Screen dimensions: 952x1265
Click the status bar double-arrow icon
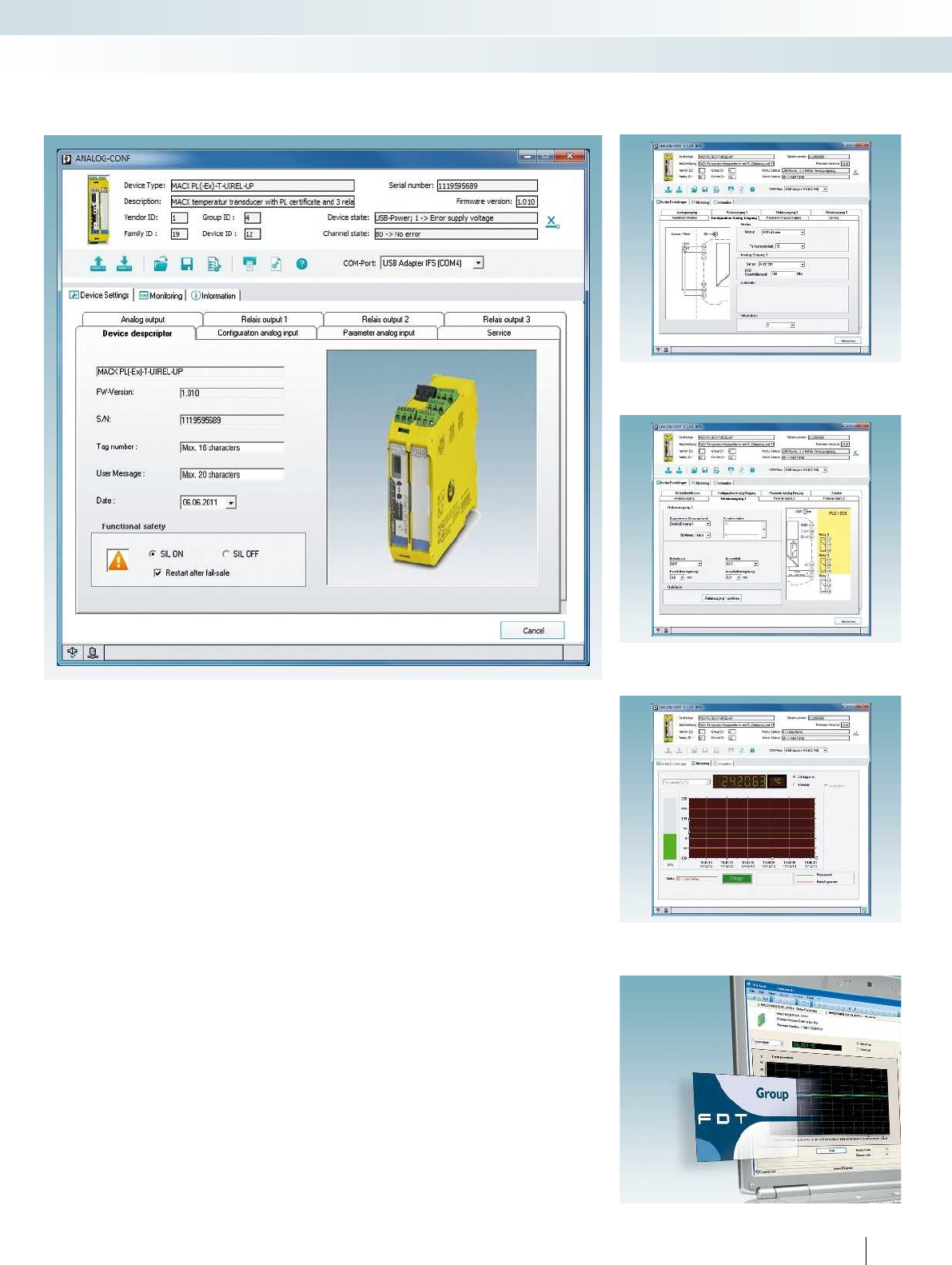pos(72,652)
